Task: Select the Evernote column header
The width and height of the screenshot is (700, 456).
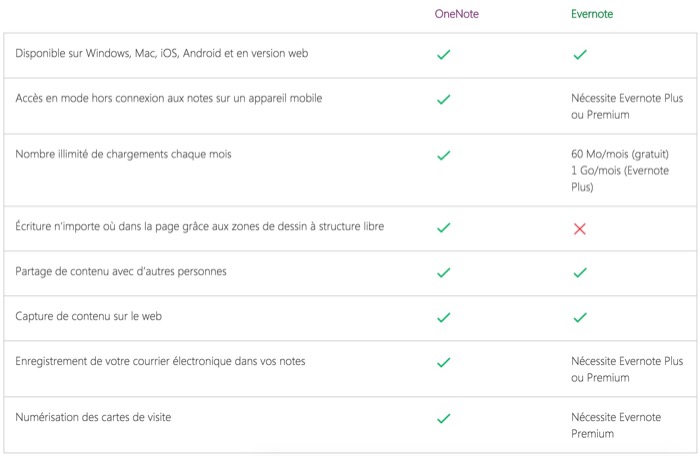Action: [x=592, y=14]
